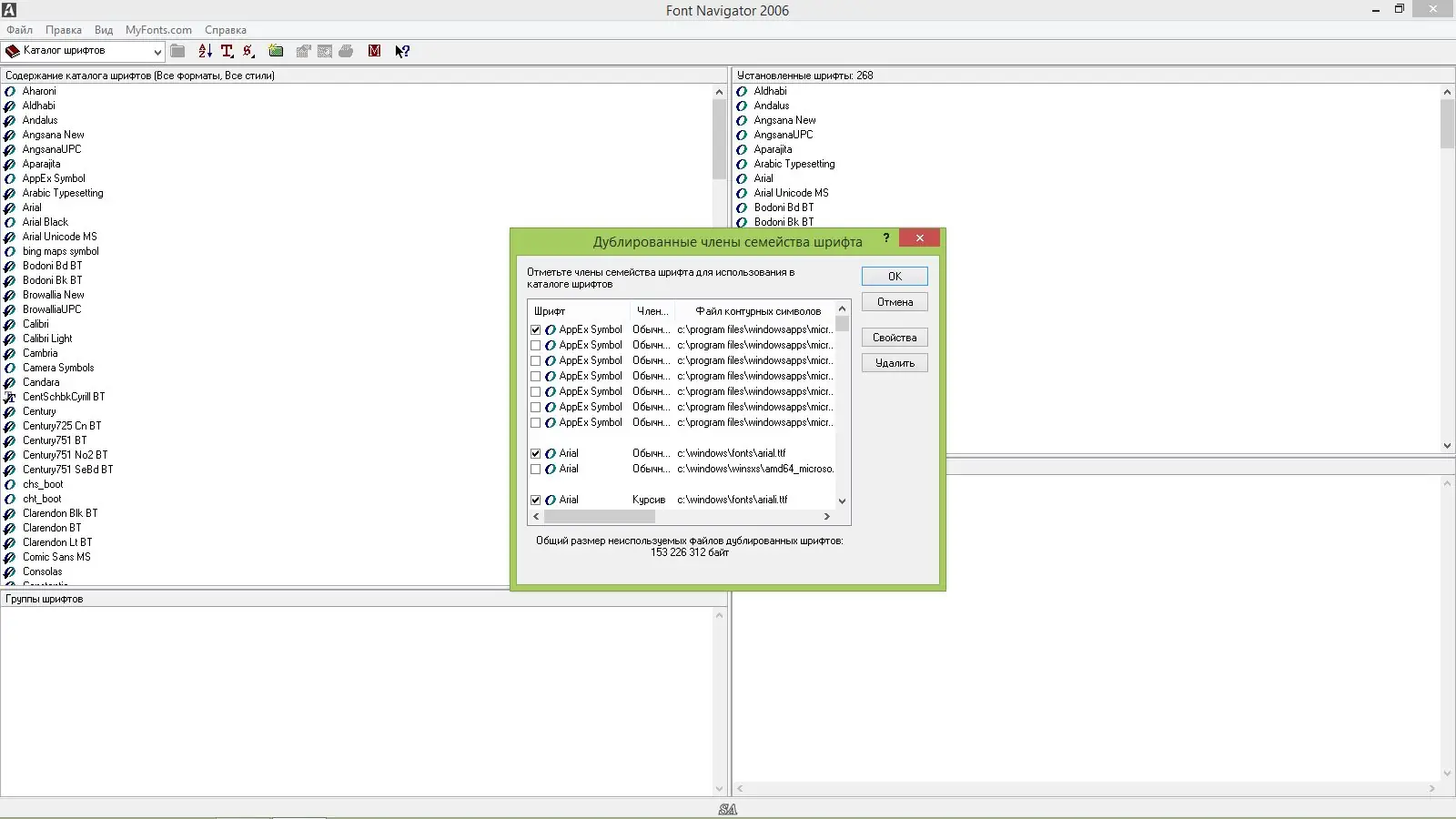Open the Вид menu
The width and height of the screenshot is (1456, 819).
click(104, 30)
